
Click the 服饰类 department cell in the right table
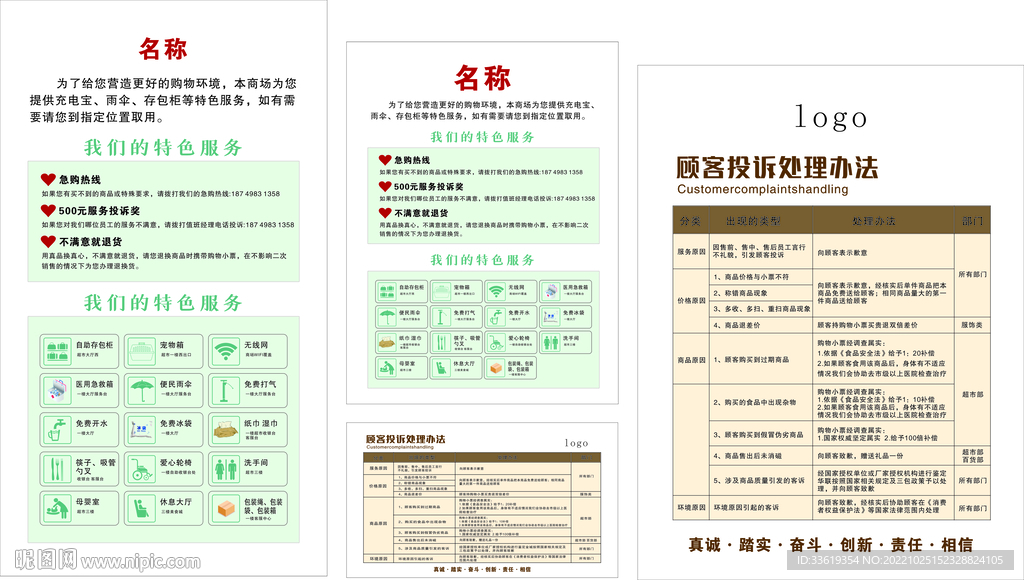pyautogui.click(x=972, y=325)
